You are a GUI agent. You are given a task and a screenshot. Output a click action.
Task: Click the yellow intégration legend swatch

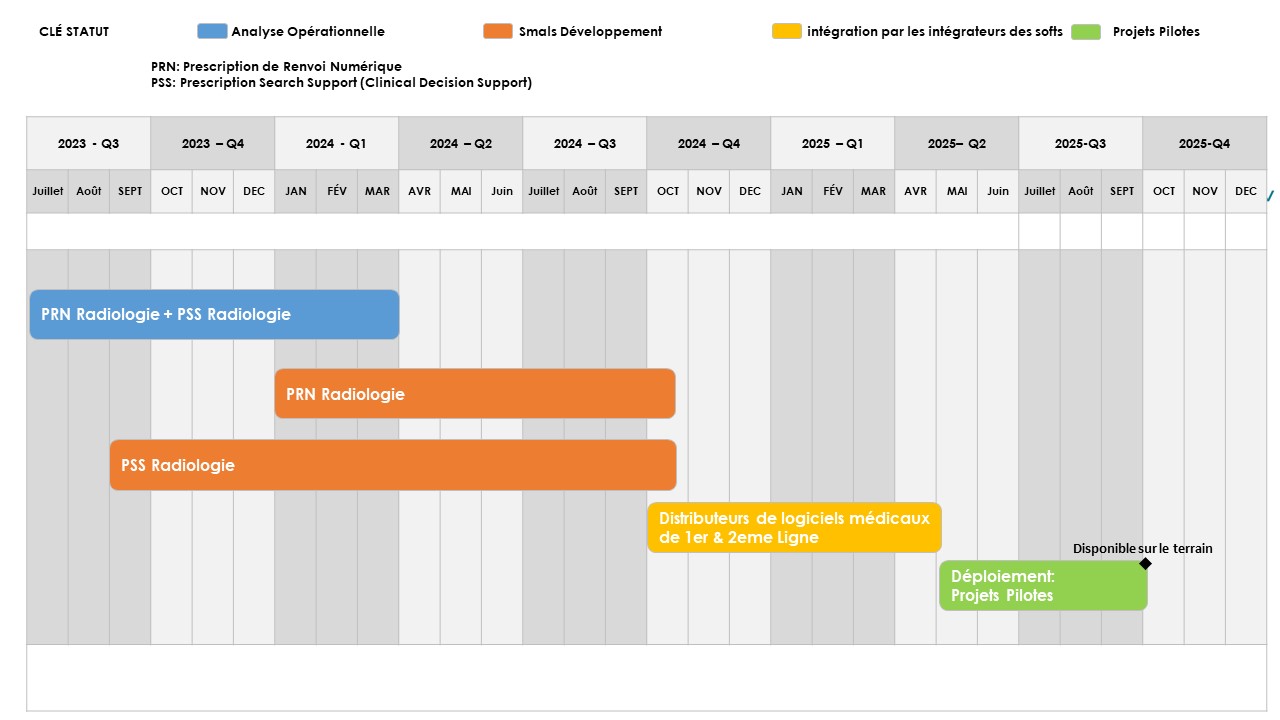click(x=787, y=31)
